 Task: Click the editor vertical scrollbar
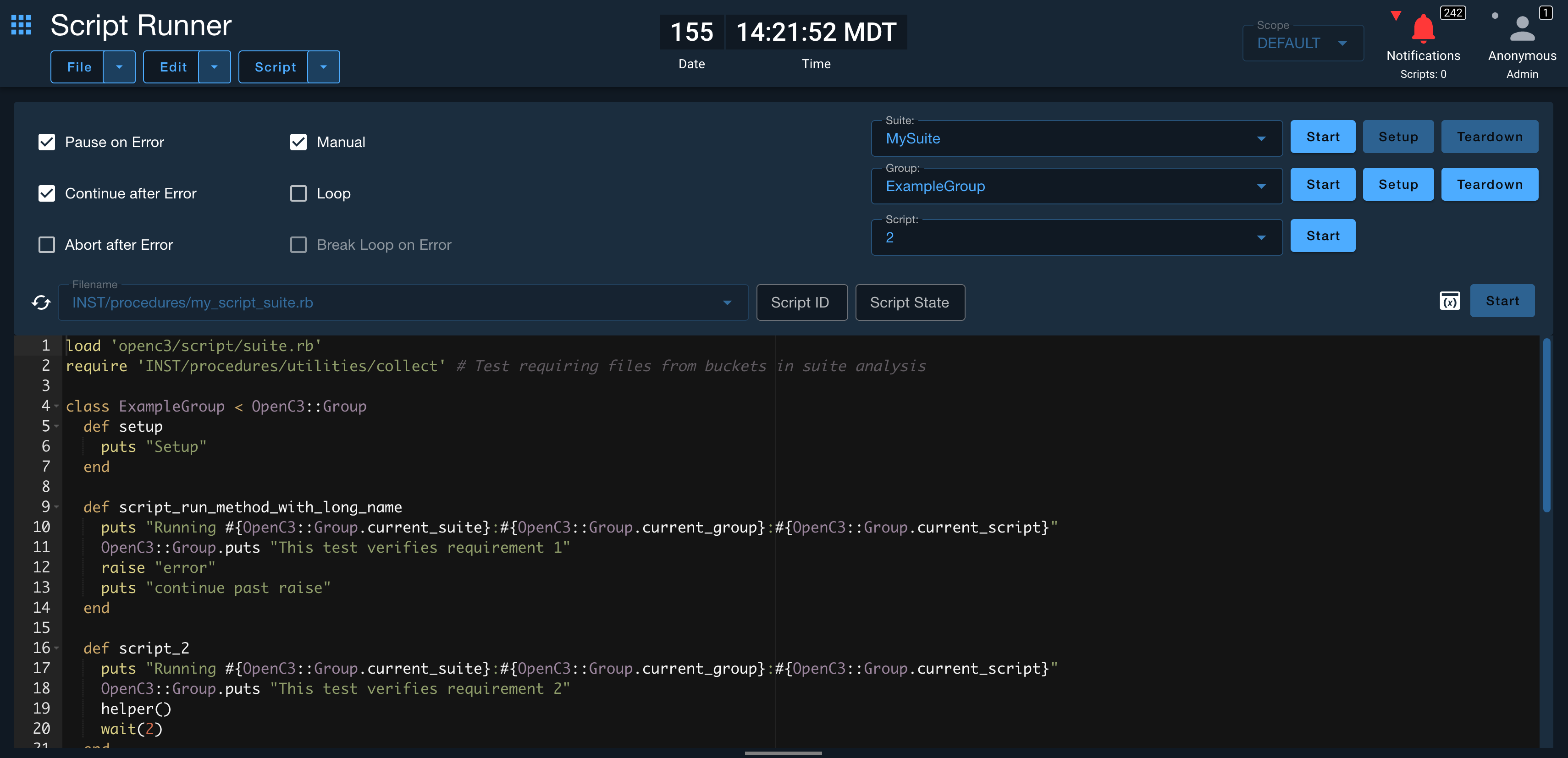point(1546,426)
